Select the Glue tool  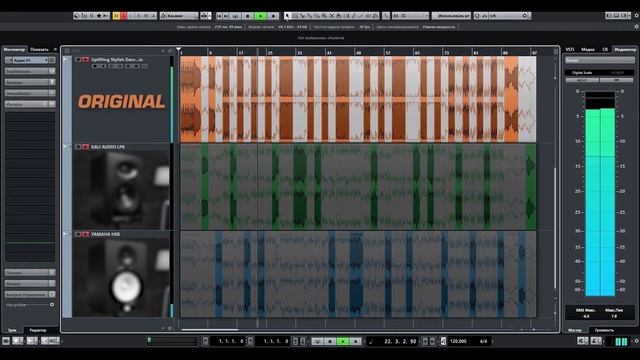pos(309,16)
